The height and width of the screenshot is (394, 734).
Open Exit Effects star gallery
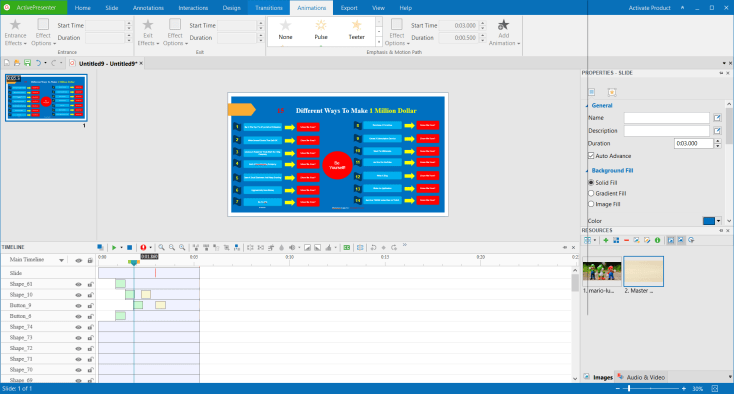pyautogui.click(x=148, y=32)
